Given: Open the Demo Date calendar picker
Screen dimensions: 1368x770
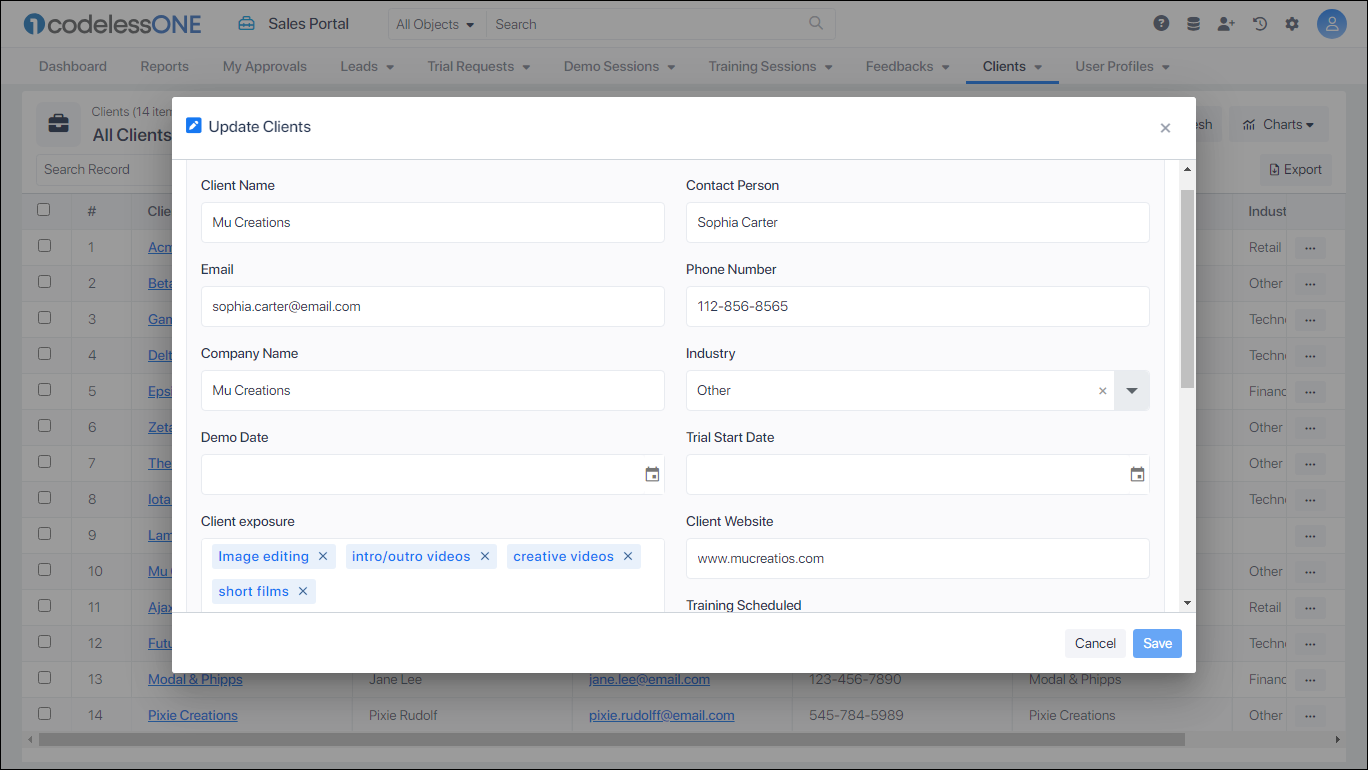Looking at the screenshot, I should coord(652,474).
